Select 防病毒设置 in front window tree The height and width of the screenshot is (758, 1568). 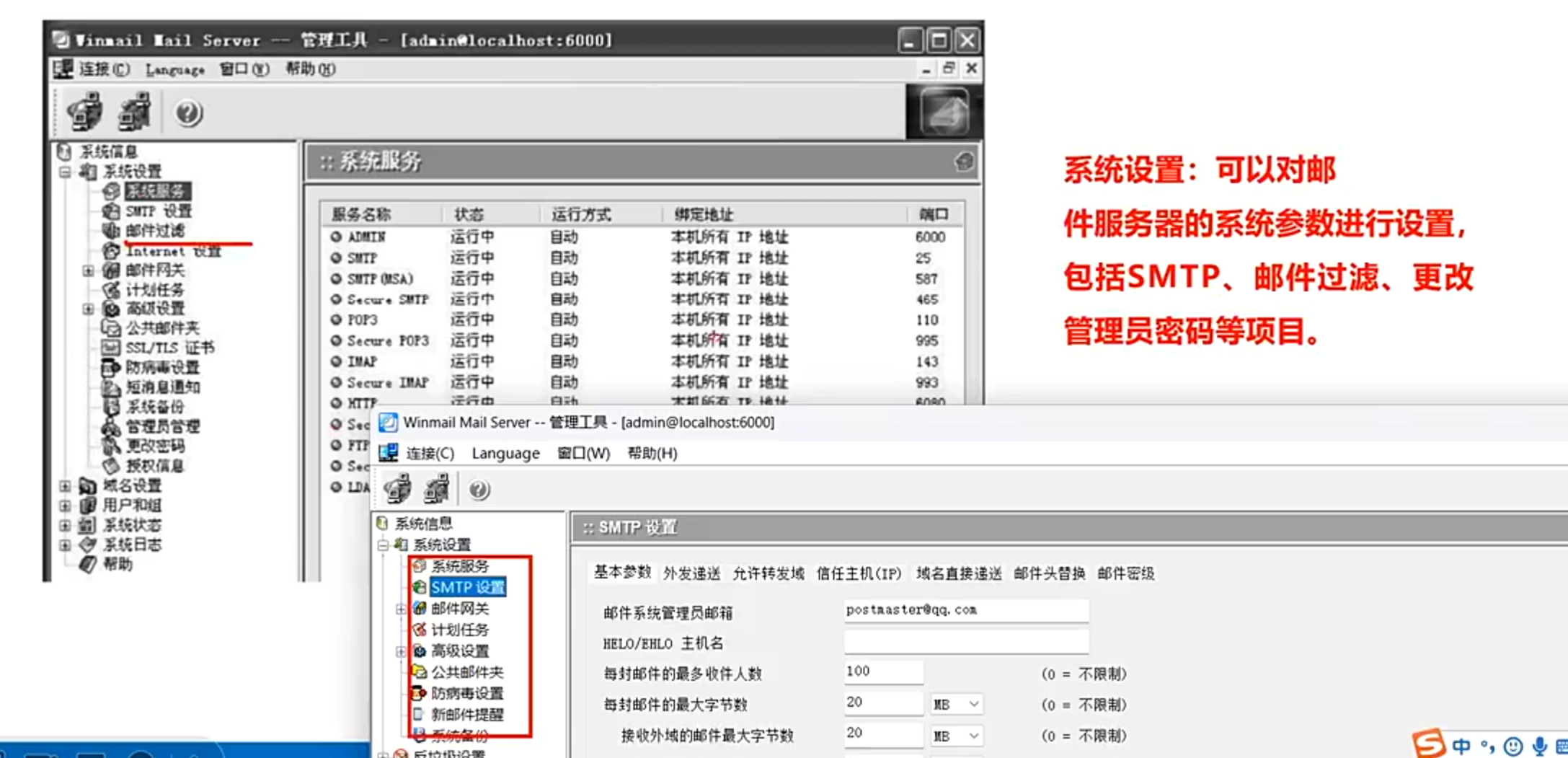pyautogui.click(x=467, y=693)
